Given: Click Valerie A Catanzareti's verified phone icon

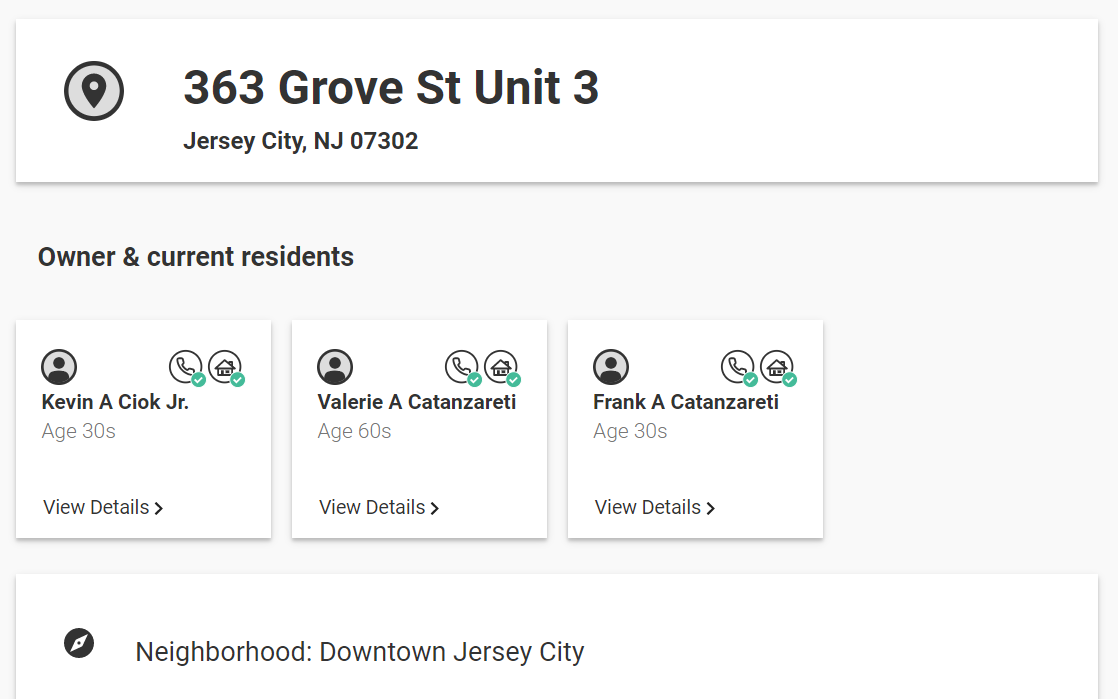Looking at the screenshot, I should (x=463, y=368).
